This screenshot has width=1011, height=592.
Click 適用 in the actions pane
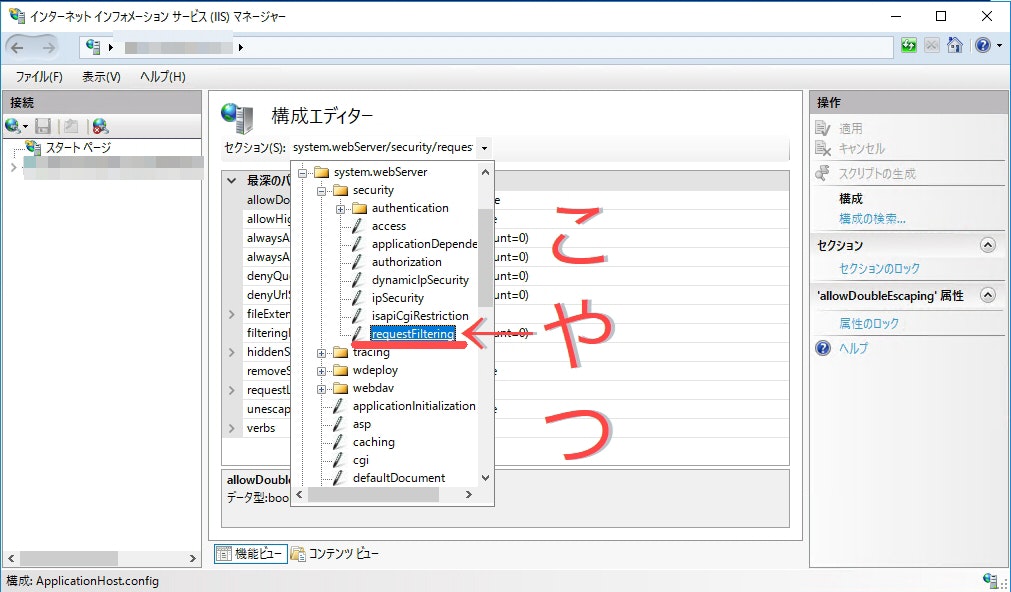(850, 129)
